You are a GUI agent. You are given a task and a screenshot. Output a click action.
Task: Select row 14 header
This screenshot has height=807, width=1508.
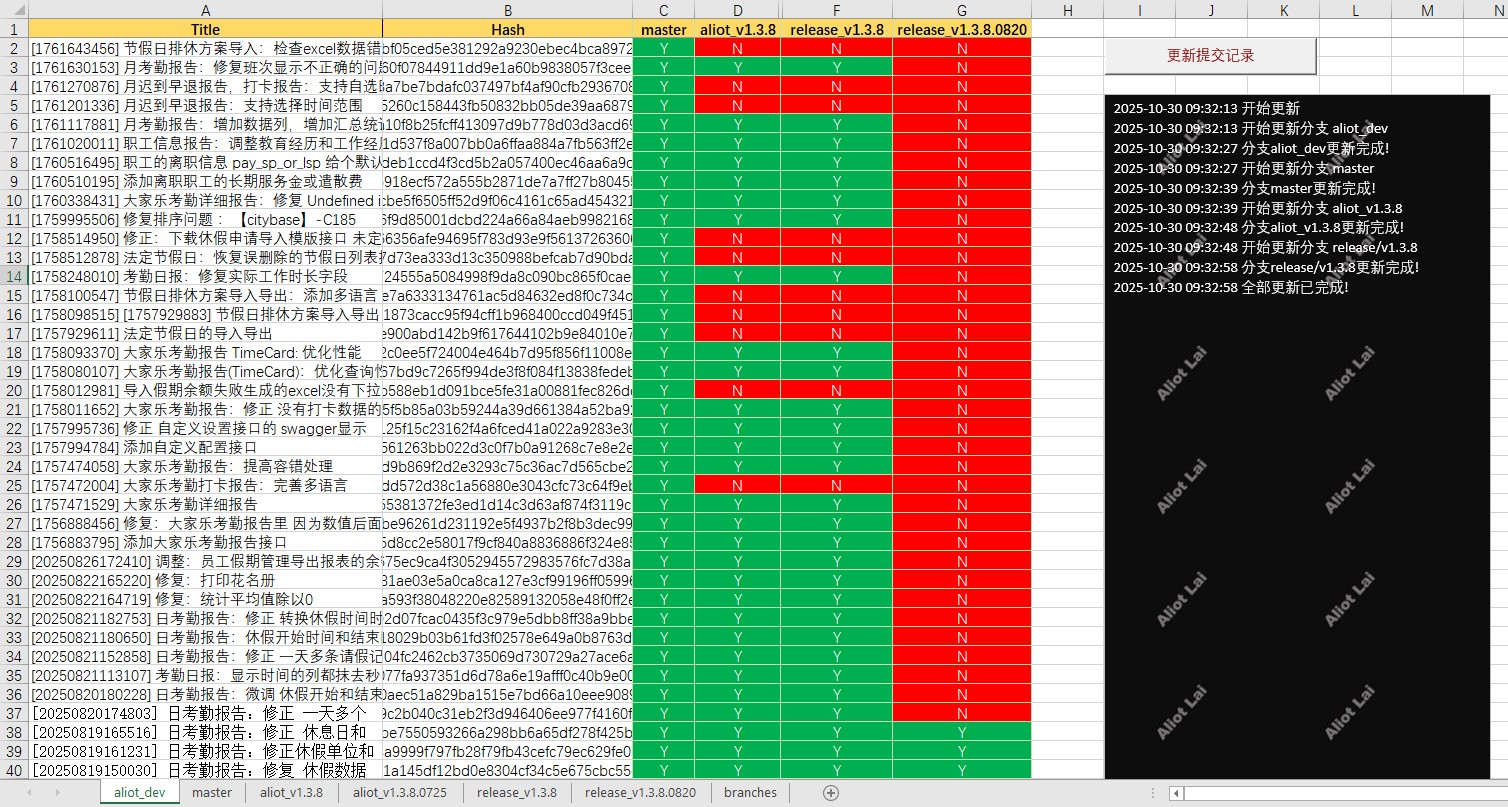14,277
